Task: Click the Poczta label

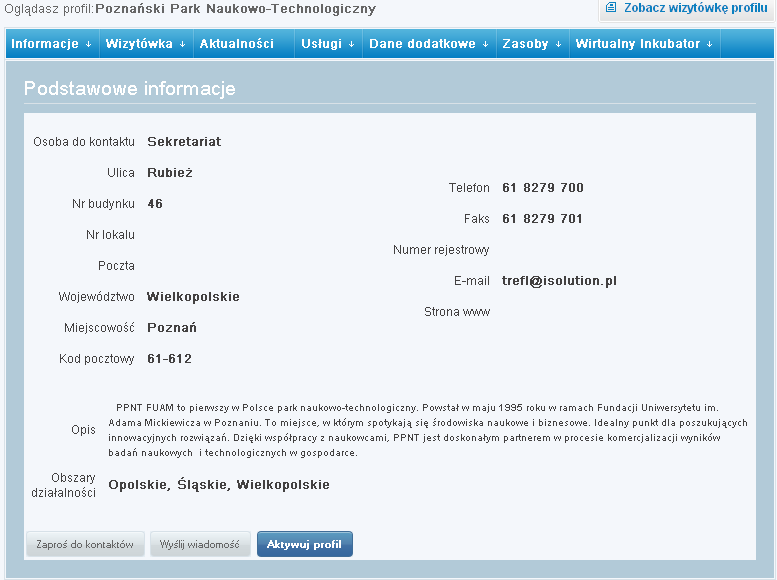Action: 116,266
